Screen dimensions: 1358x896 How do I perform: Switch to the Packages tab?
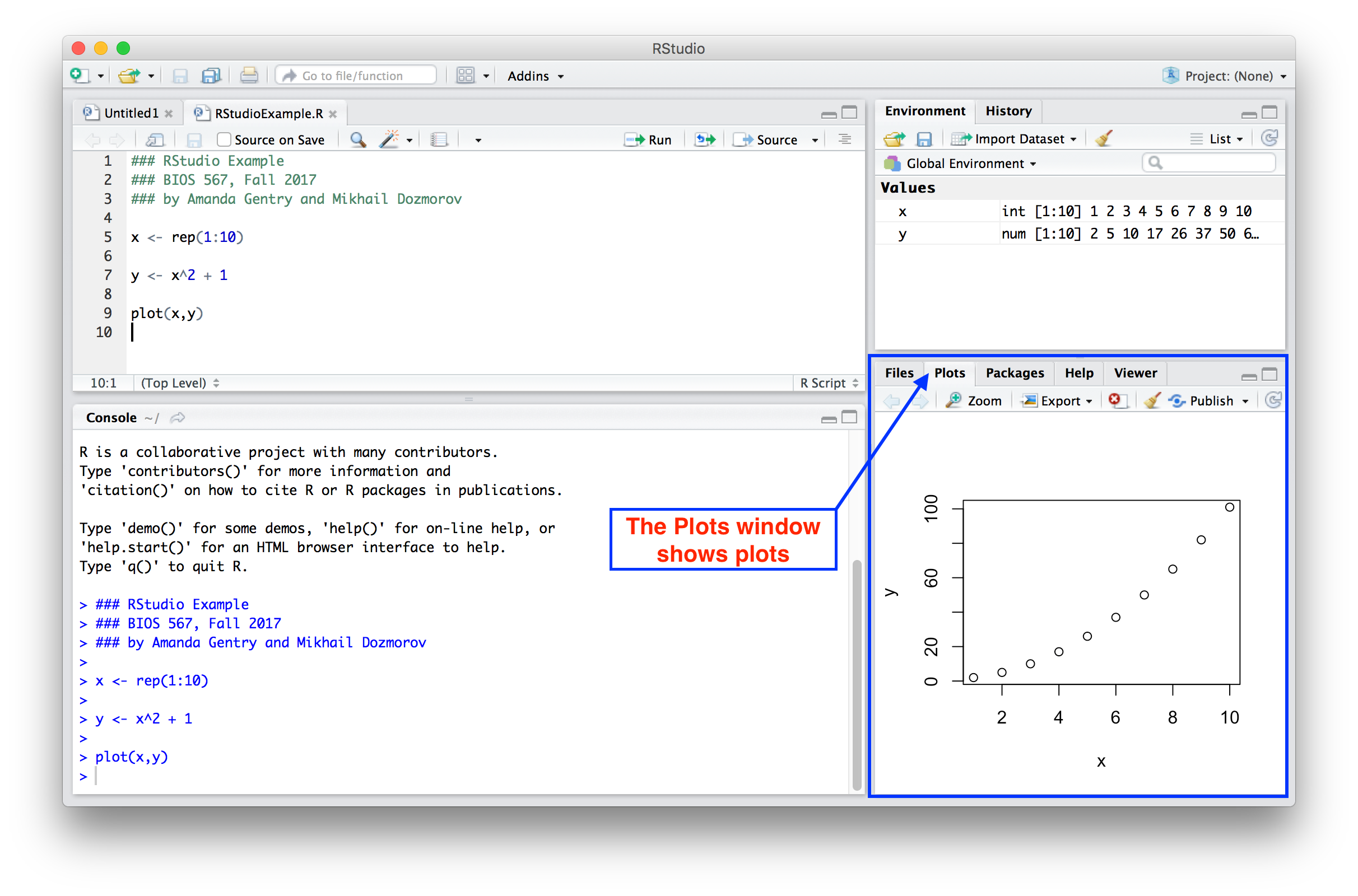click(x=1014, y=373)
